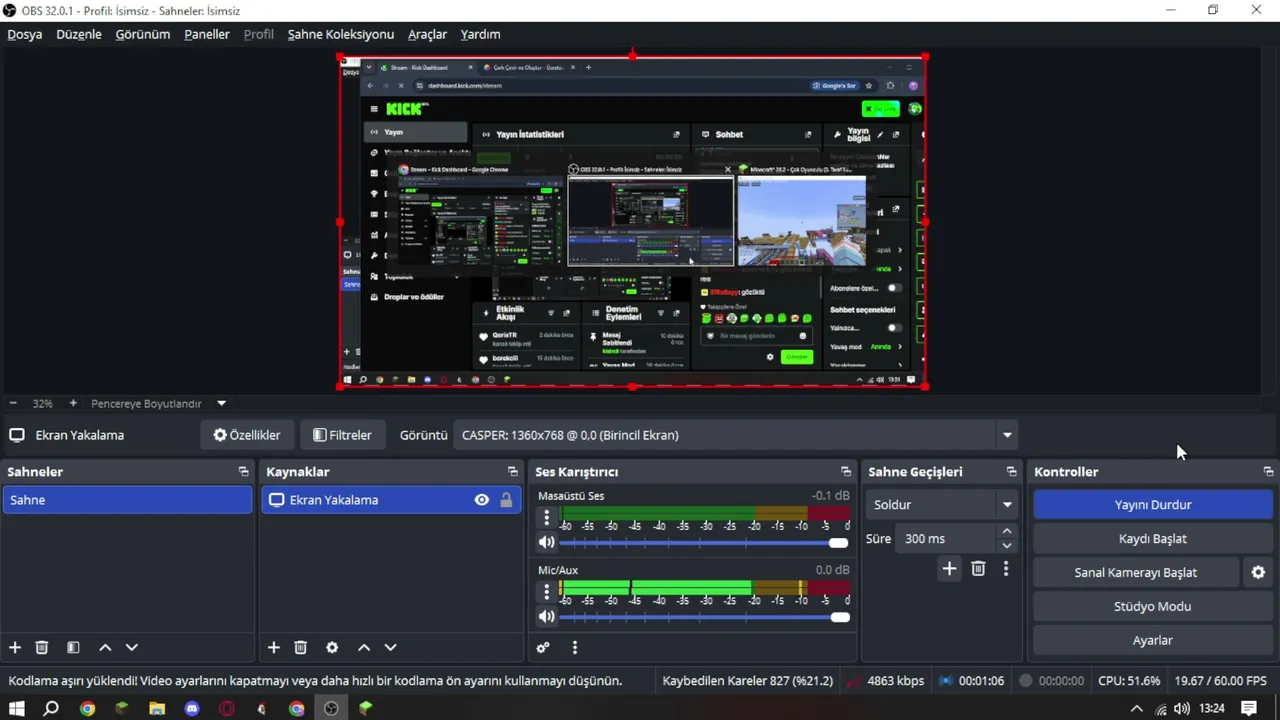Screen dimensions: 1280x720
Task: Open the Windows notification center
Action: pyautogui.click(x=1249, y=709)
